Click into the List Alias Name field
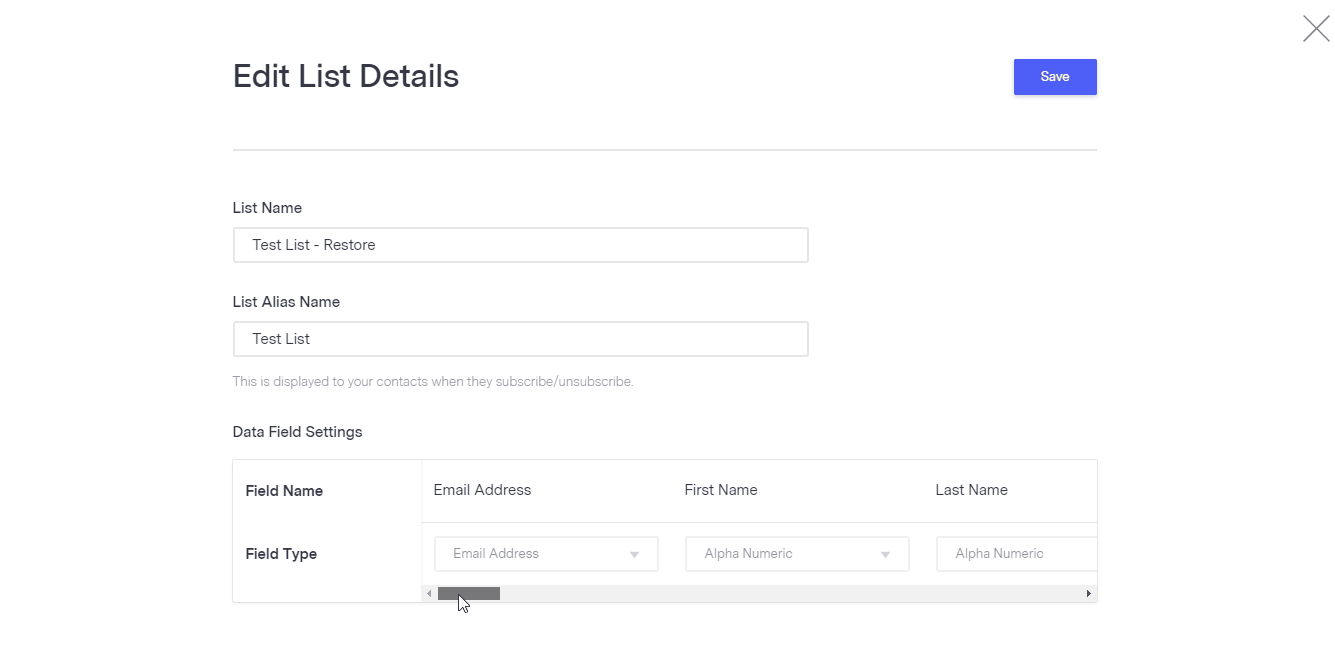The height and width of the screenshot is (651, 1335). click(x=520, y=339)
